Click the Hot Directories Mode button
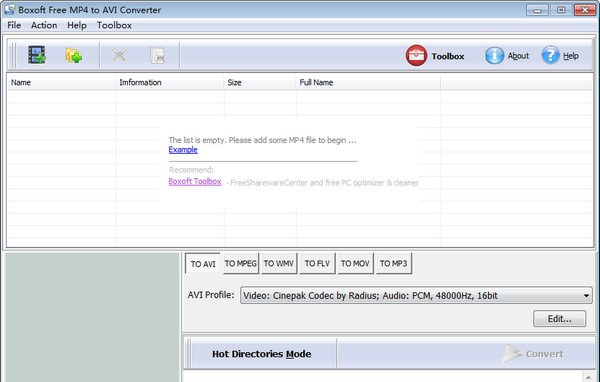 point(261,354)
